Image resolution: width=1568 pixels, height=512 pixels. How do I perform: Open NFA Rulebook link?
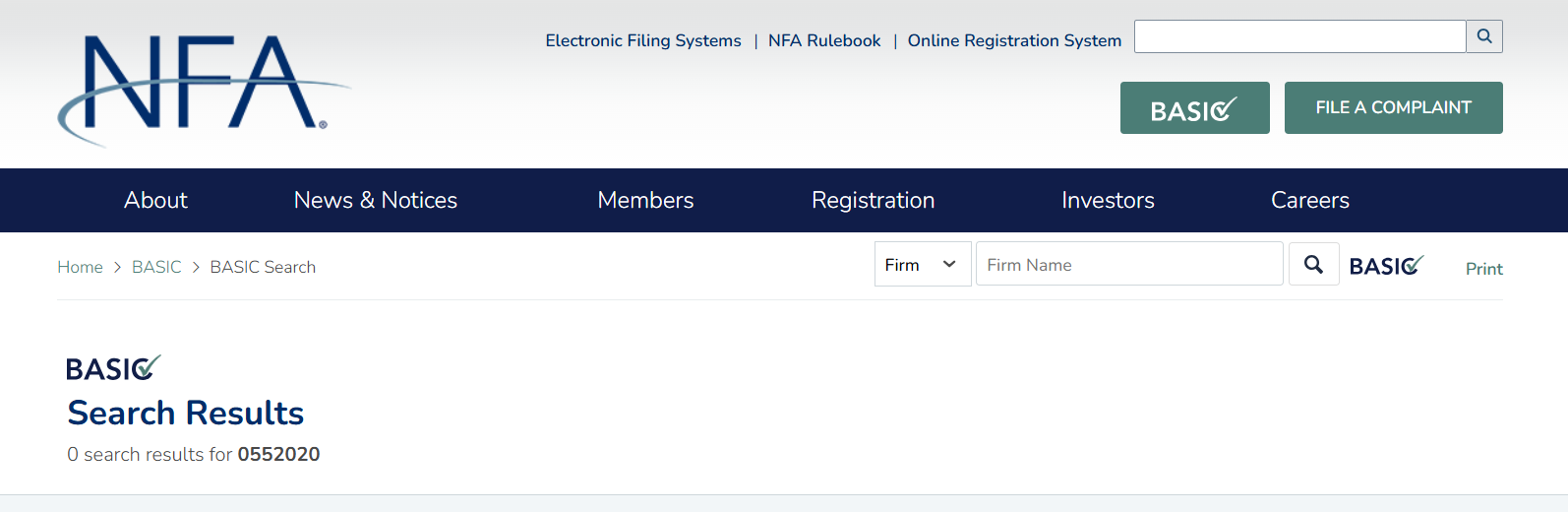click(824, 40)
